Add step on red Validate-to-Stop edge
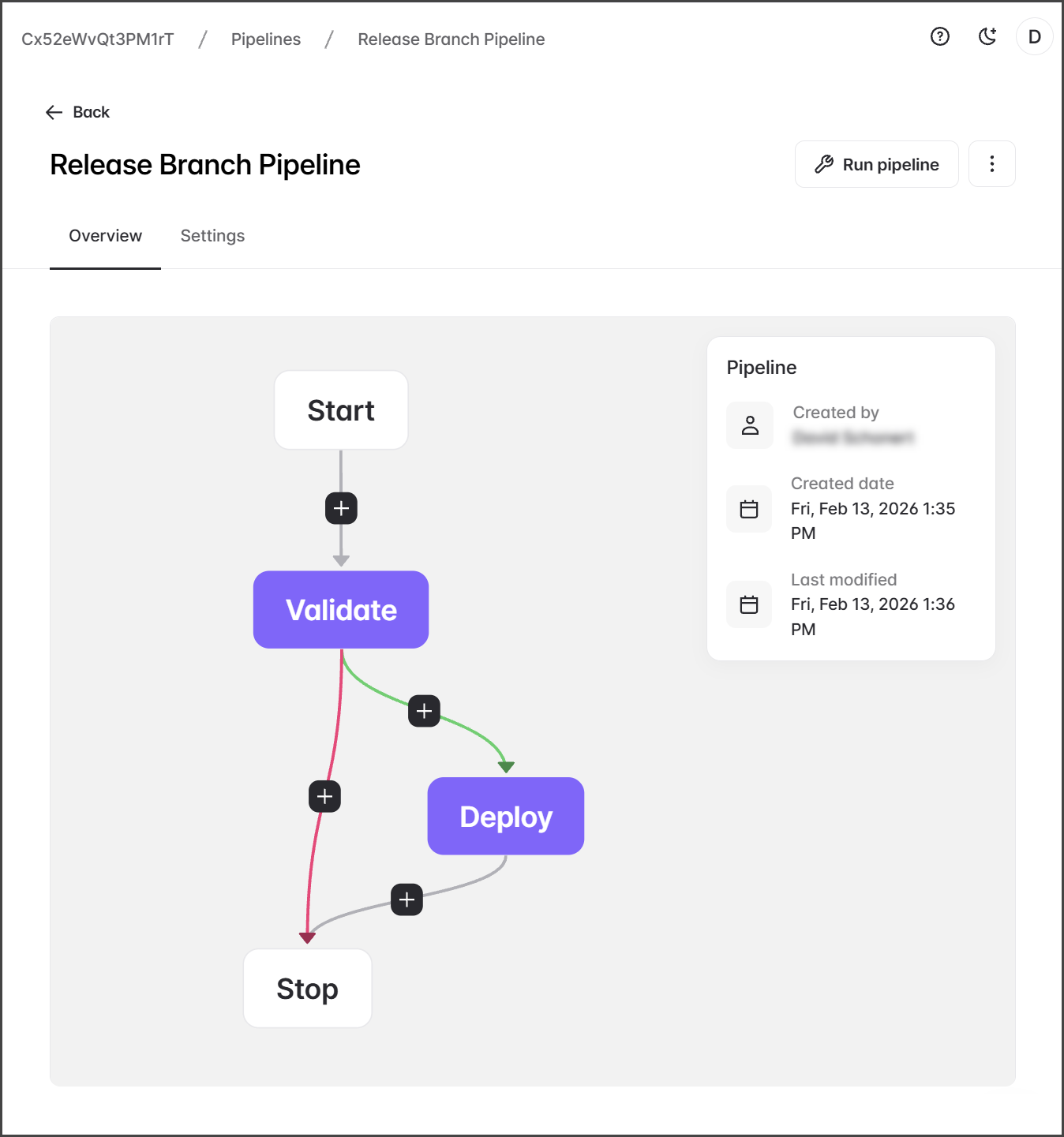 (324, 796)
